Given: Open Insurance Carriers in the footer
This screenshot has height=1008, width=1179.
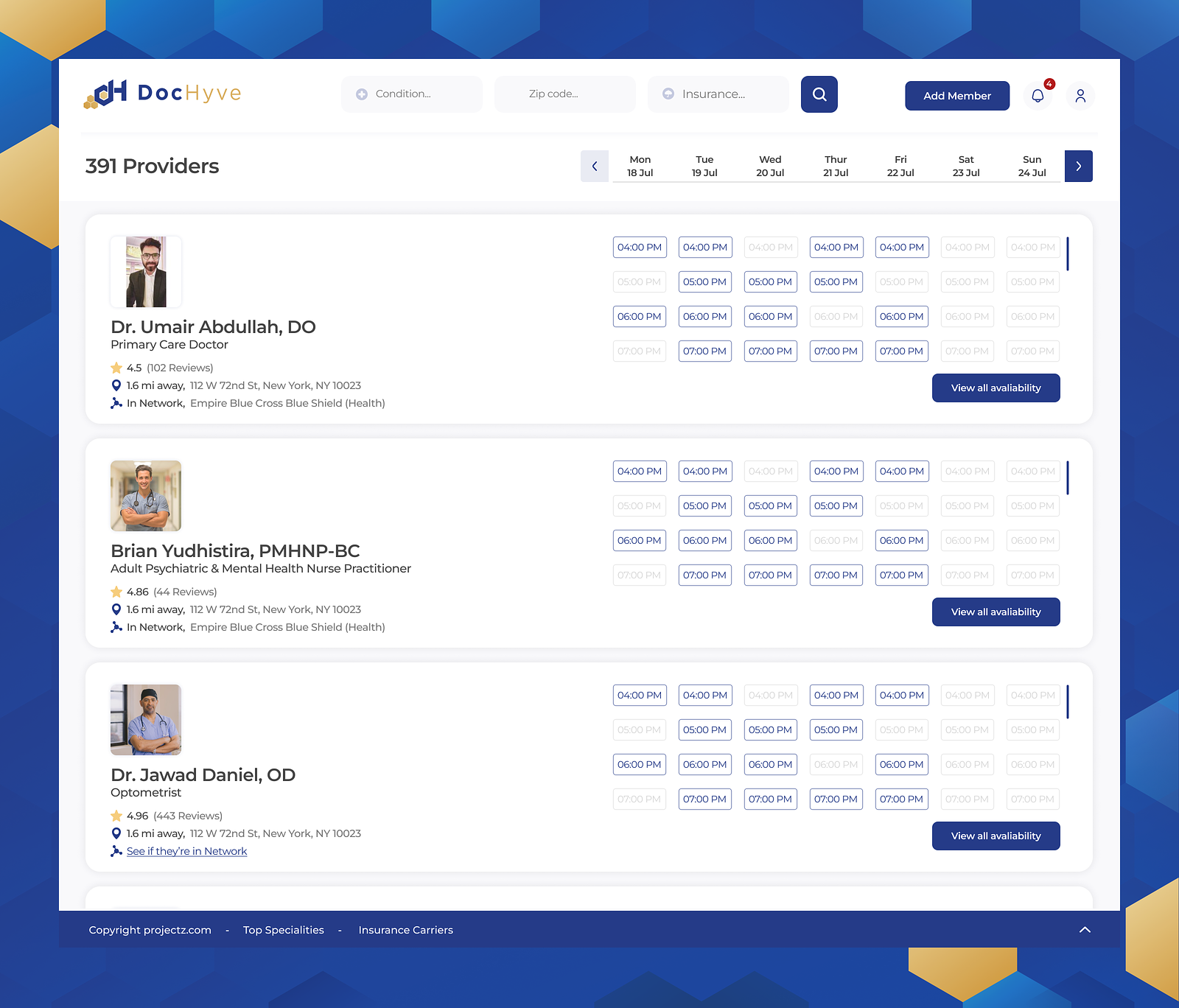Looking at the screenshot, I should (x=405, y=930).
